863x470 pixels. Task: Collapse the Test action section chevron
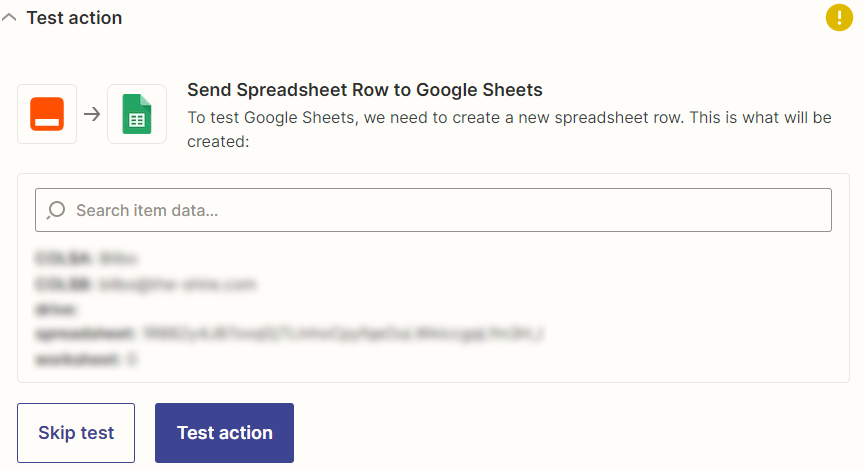pos(9,18)
